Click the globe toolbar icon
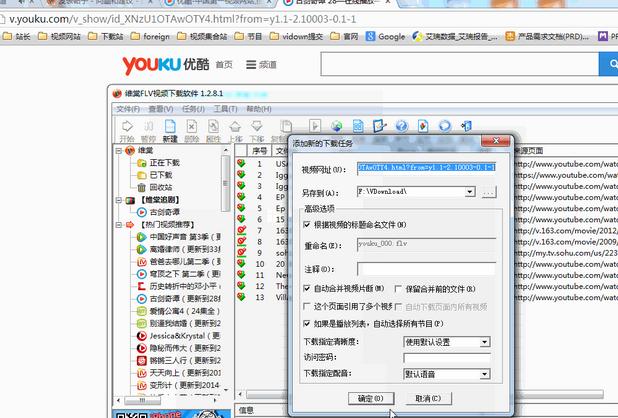The width and height of the screenshot is (618, 418). pos(336,126)
